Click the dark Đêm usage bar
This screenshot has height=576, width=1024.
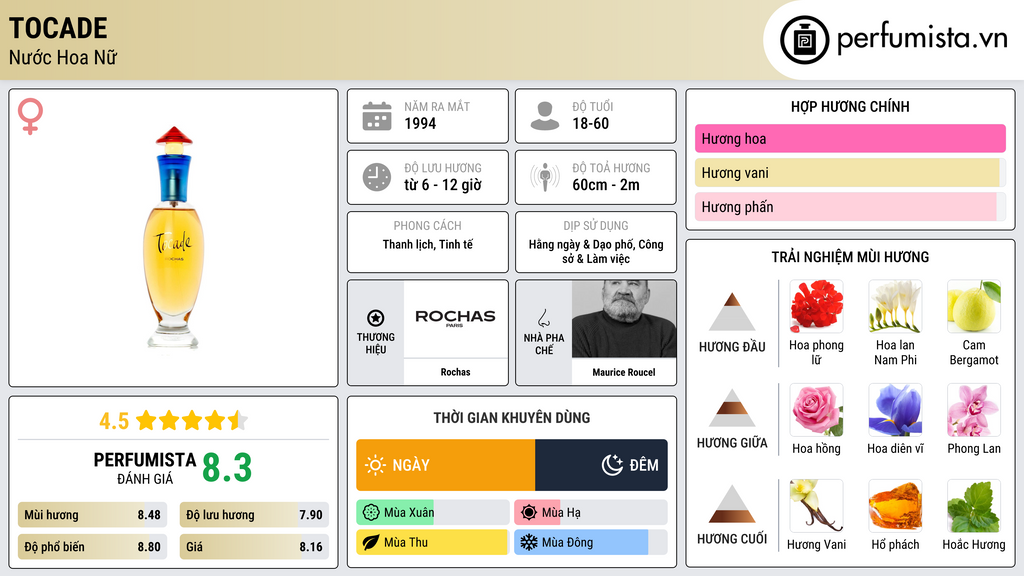pyautogui.click(x=601, y=465)
